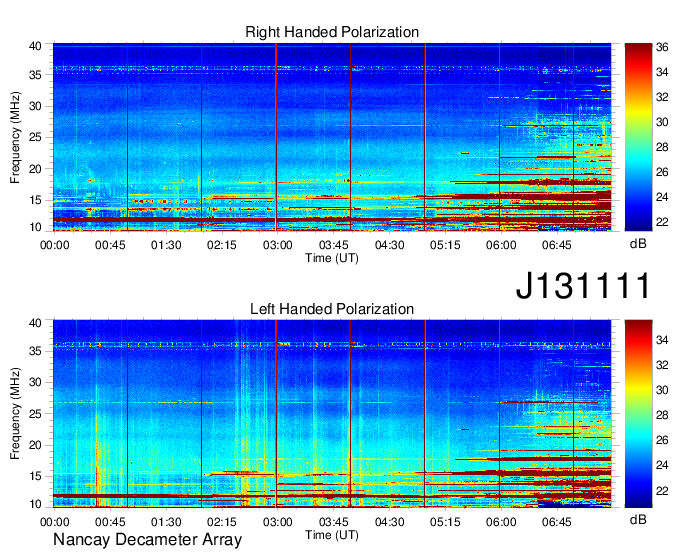Click '00:00' time tick of right-handed plot
This screenshot has width=680, height=552.
pyautogui.click(x=55, y=245)
